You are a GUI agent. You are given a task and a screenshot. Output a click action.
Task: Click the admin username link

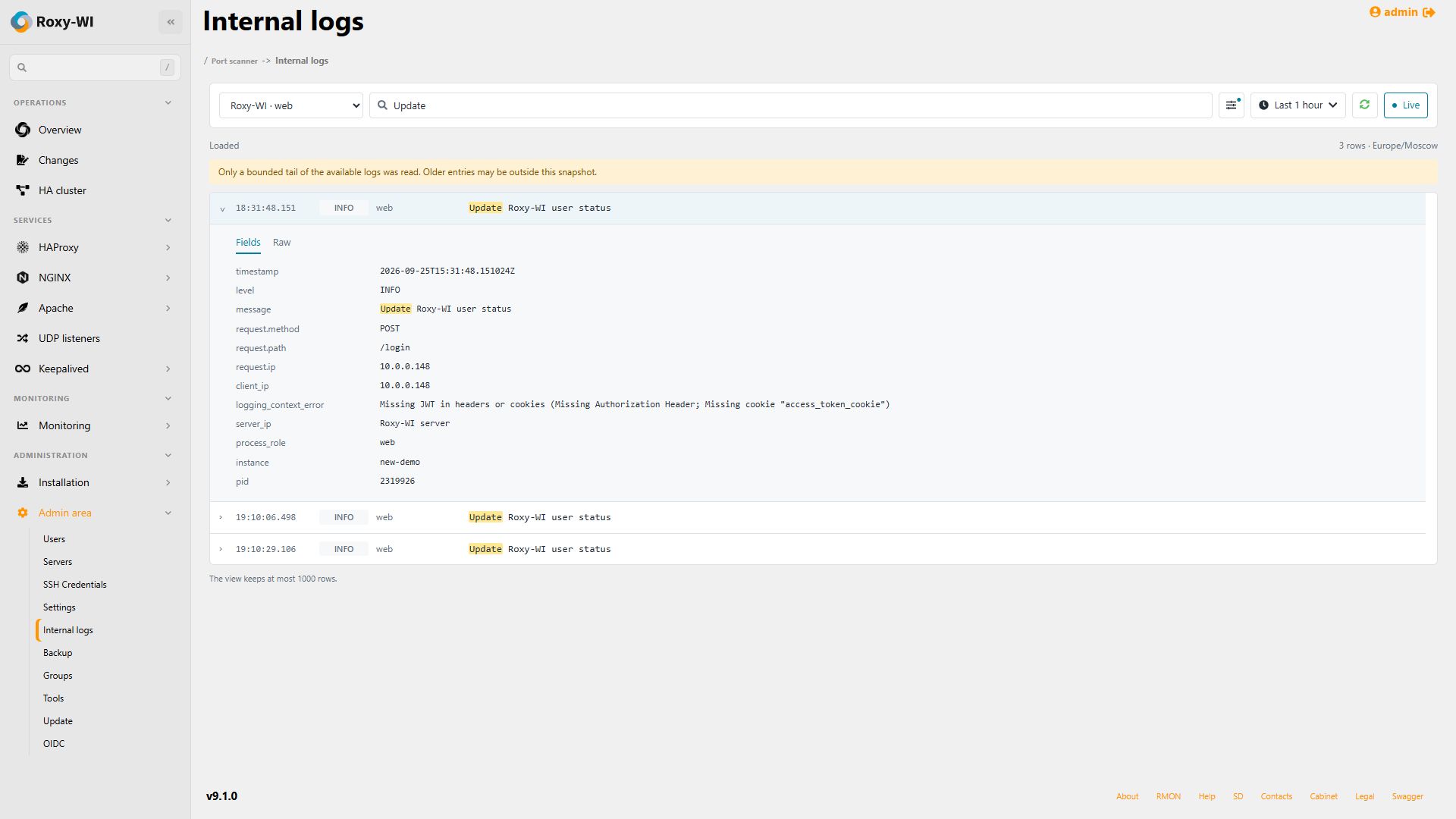click(1401, 12)
